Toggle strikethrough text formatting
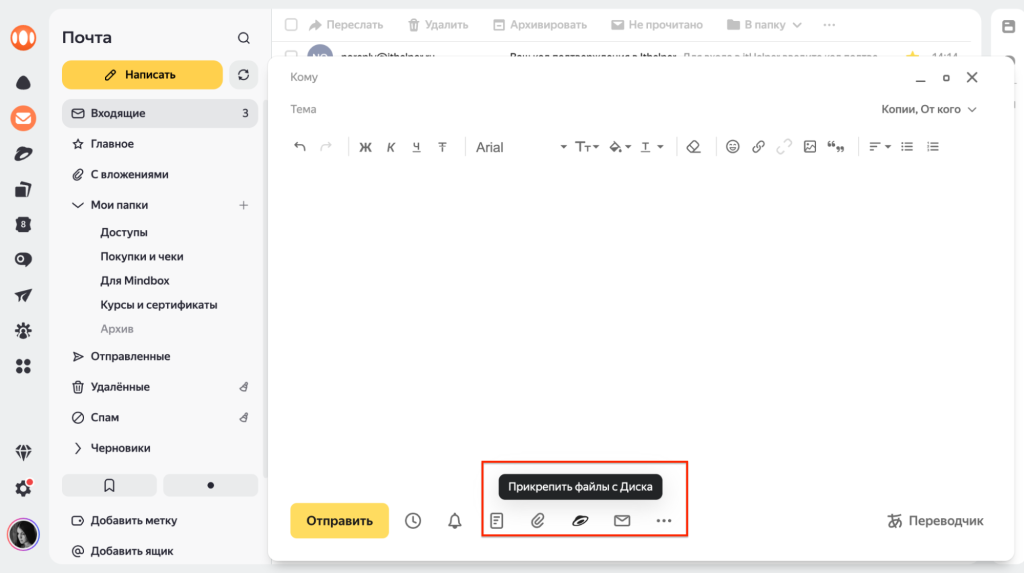Viewport: 1024px width, 573px height. click(x=442, y=147)
